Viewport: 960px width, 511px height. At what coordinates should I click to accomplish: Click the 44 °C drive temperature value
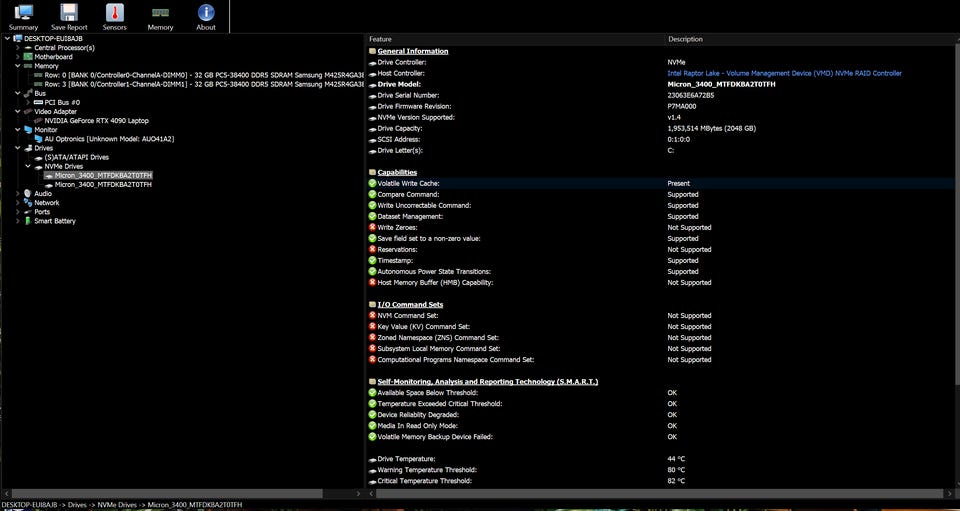676,459
